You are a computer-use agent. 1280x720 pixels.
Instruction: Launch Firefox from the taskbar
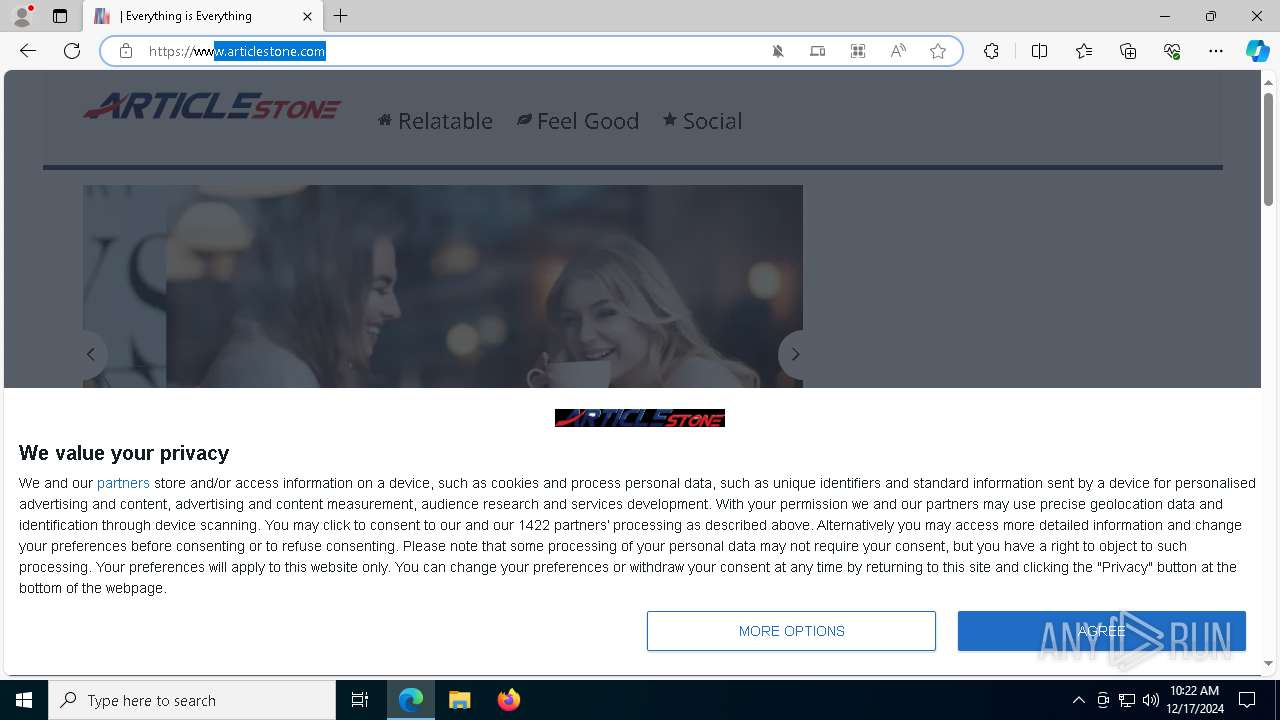click(x=508, y=700)
